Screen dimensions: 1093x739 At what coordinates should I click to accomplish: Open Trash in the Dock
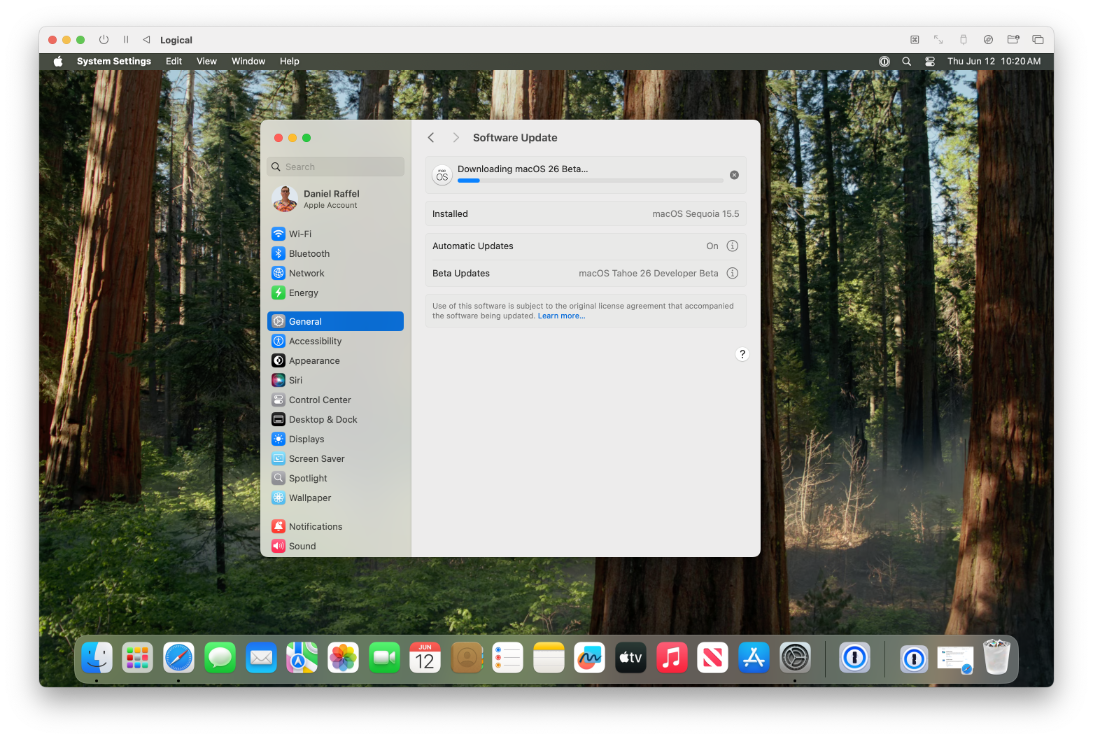[x=997, y=657]
